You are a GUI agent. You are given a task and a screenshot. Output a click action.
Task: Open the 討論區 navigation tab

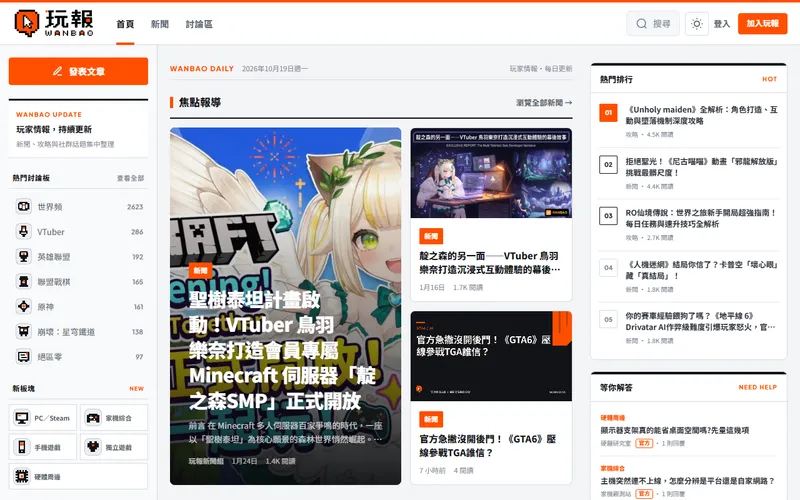(199, 24)
